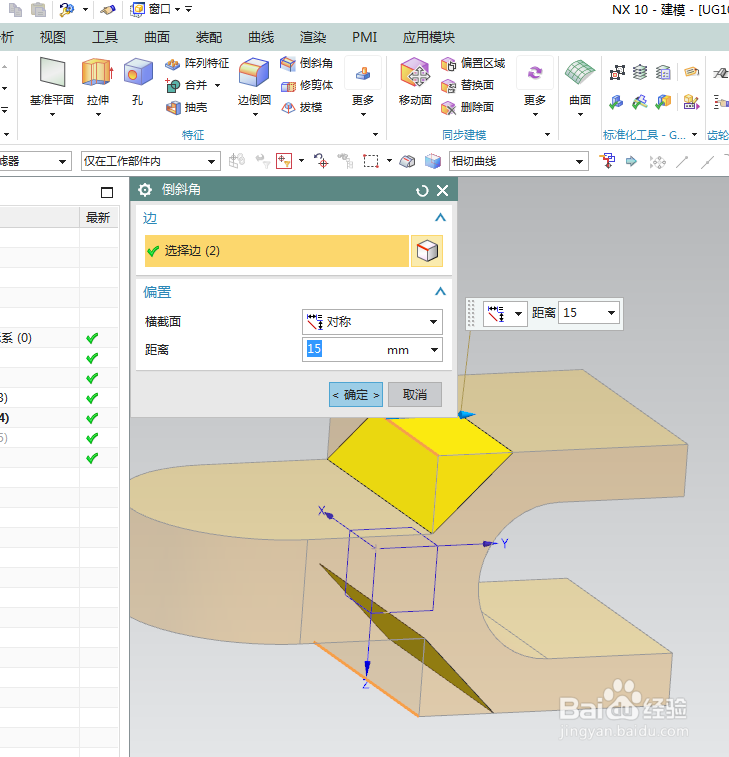Select the Datum Plane (基准平面) tool

point(52,82)
